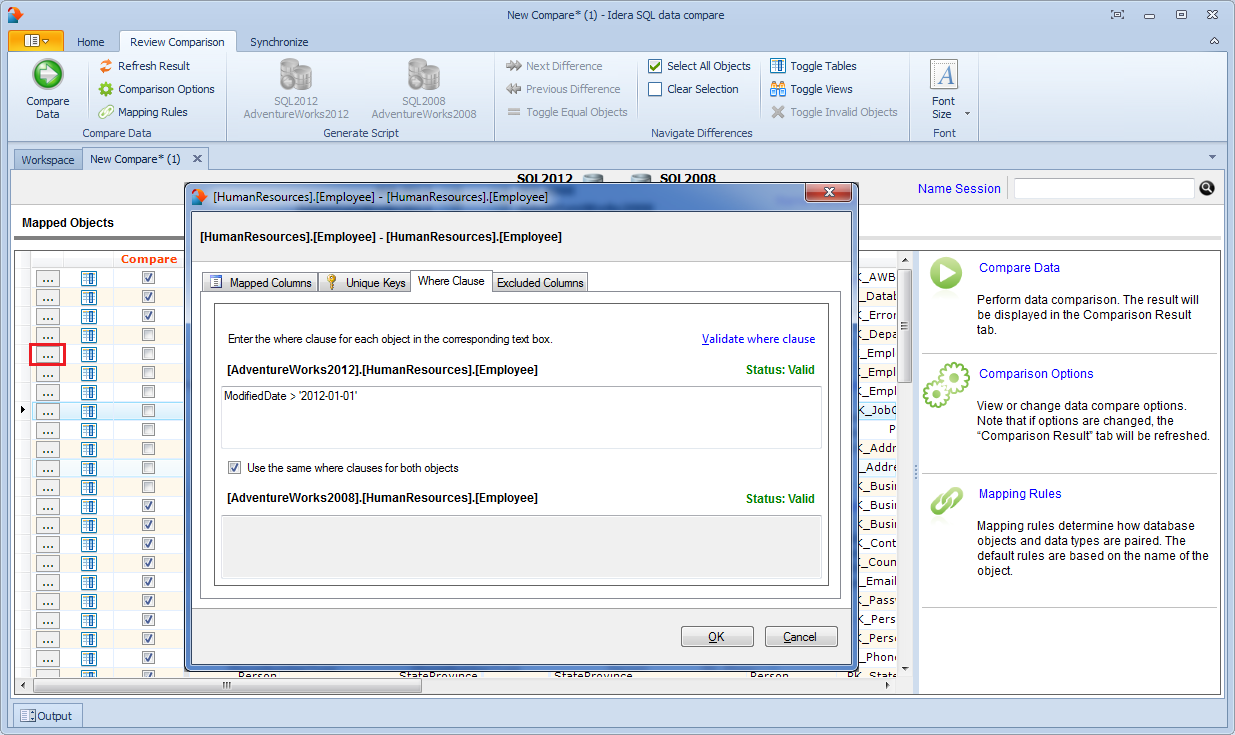Open the Excluded Columns tab
The height and width of the screenshot is (735, 1235).
pos(540,283)
